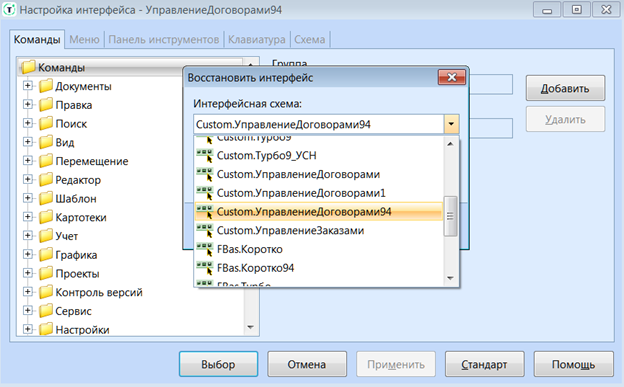This screenshot has height=387, width=624.
Task: Click the scheme icon beside Custom.УправлениеДоговорами1
Action: [205, 193]
